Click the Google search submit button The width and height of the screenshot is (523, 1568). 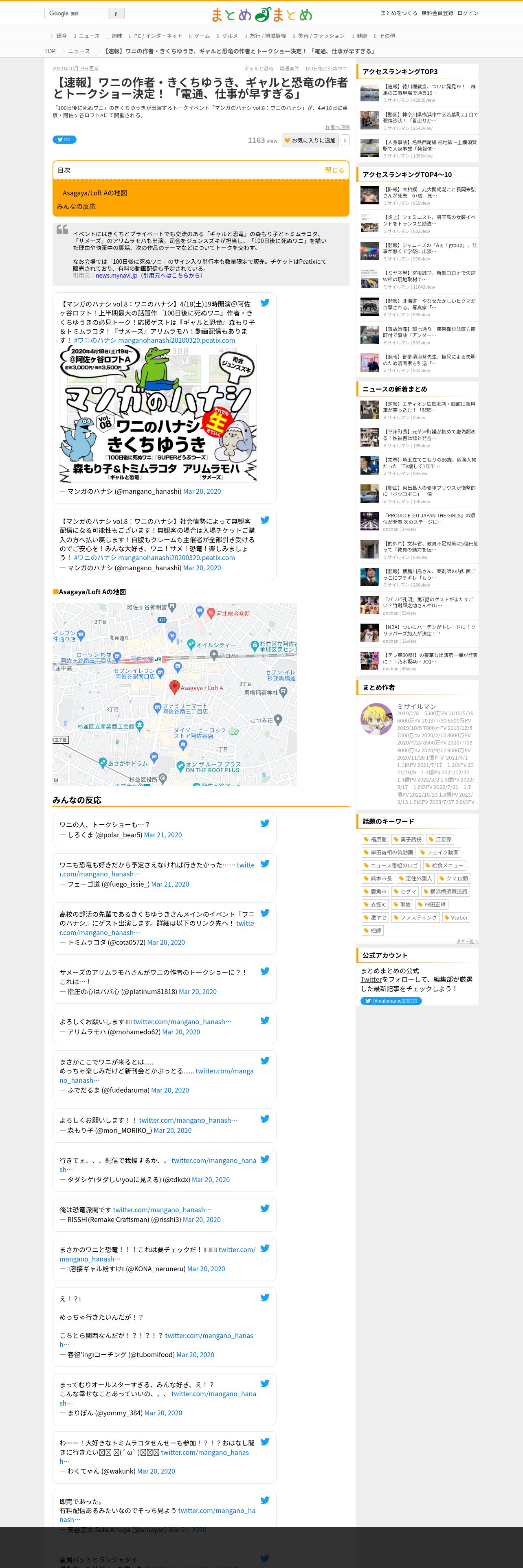[x=116, y=13]
